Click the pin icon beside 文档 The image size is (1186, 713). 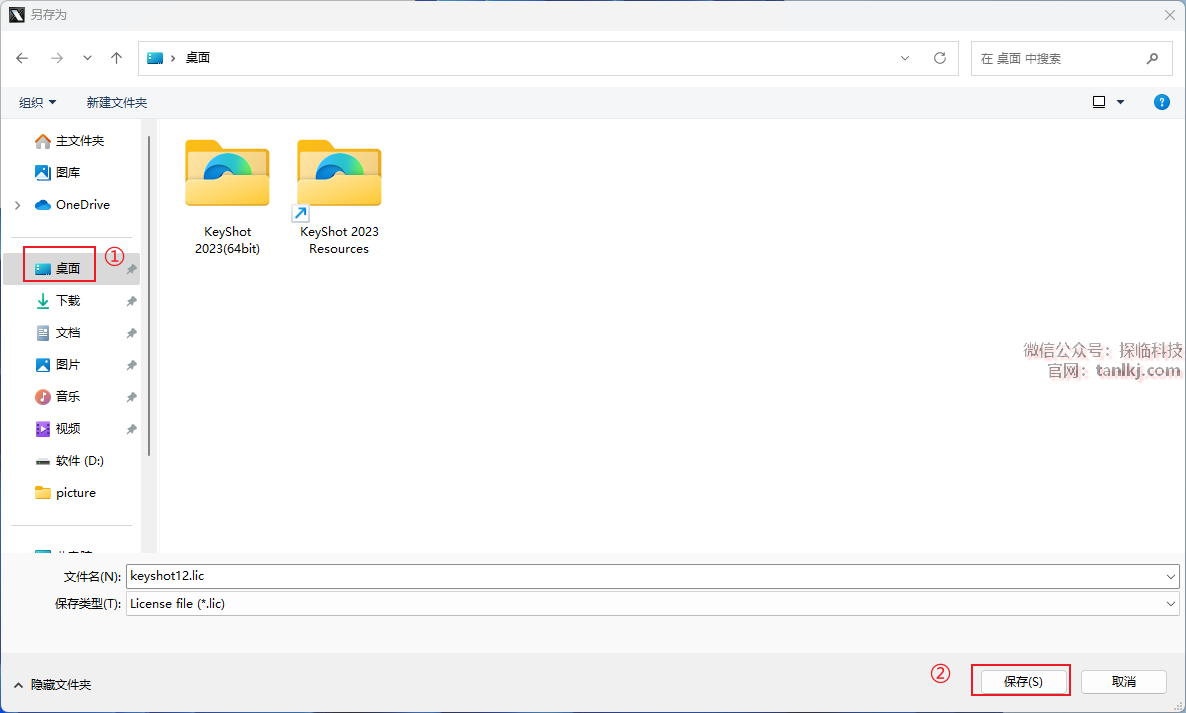[131, 333]
